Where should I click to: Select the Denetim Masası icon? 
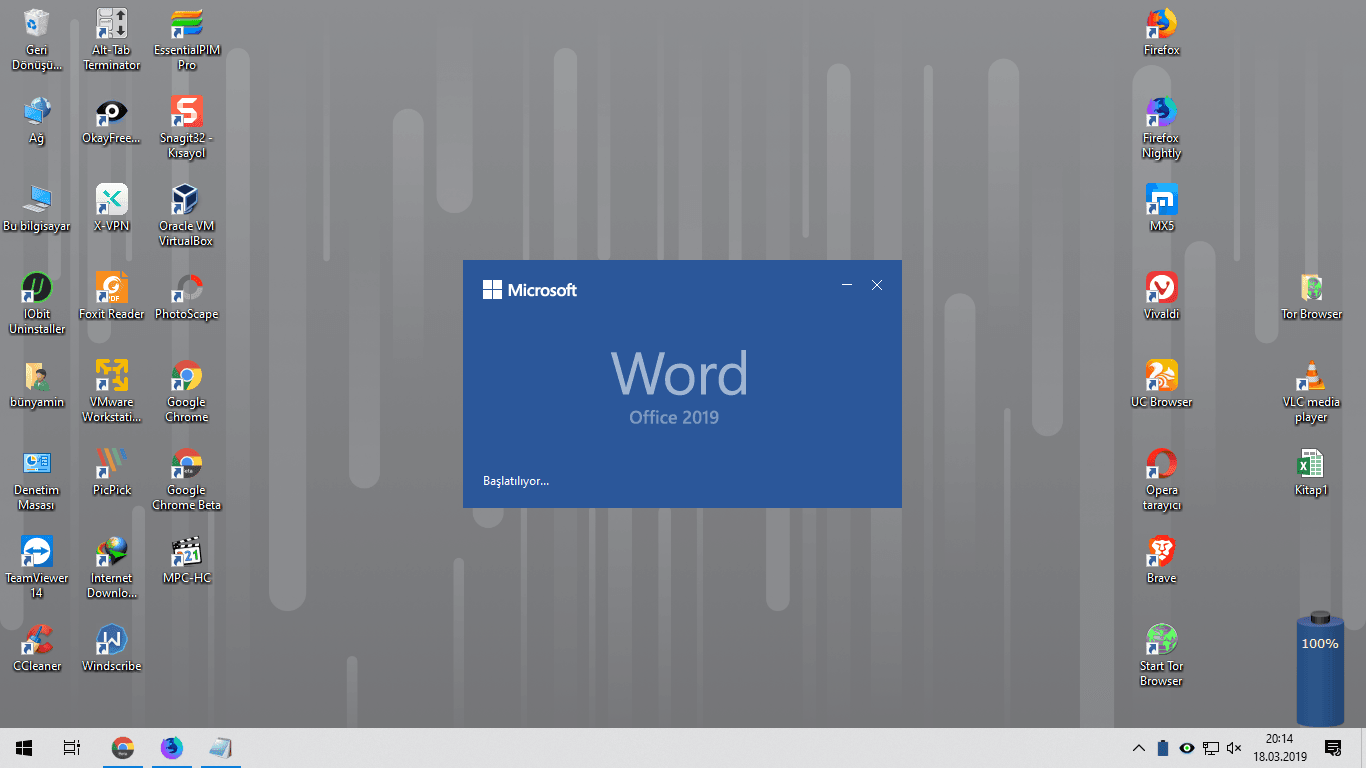(x=36, y=480)
